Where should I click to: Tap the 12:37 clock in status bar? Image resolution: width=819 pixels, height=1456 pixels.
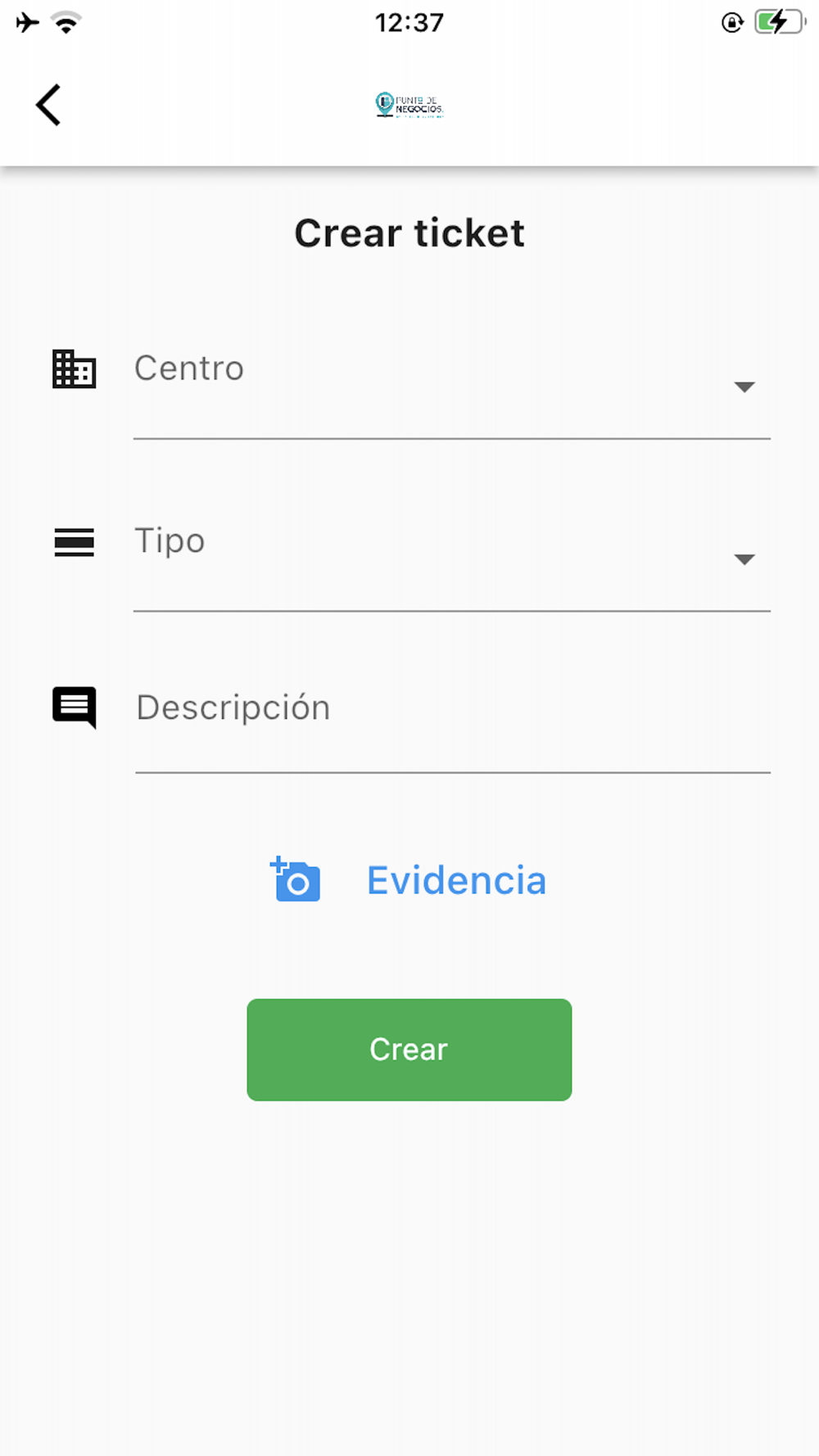(x=409, y=23)
